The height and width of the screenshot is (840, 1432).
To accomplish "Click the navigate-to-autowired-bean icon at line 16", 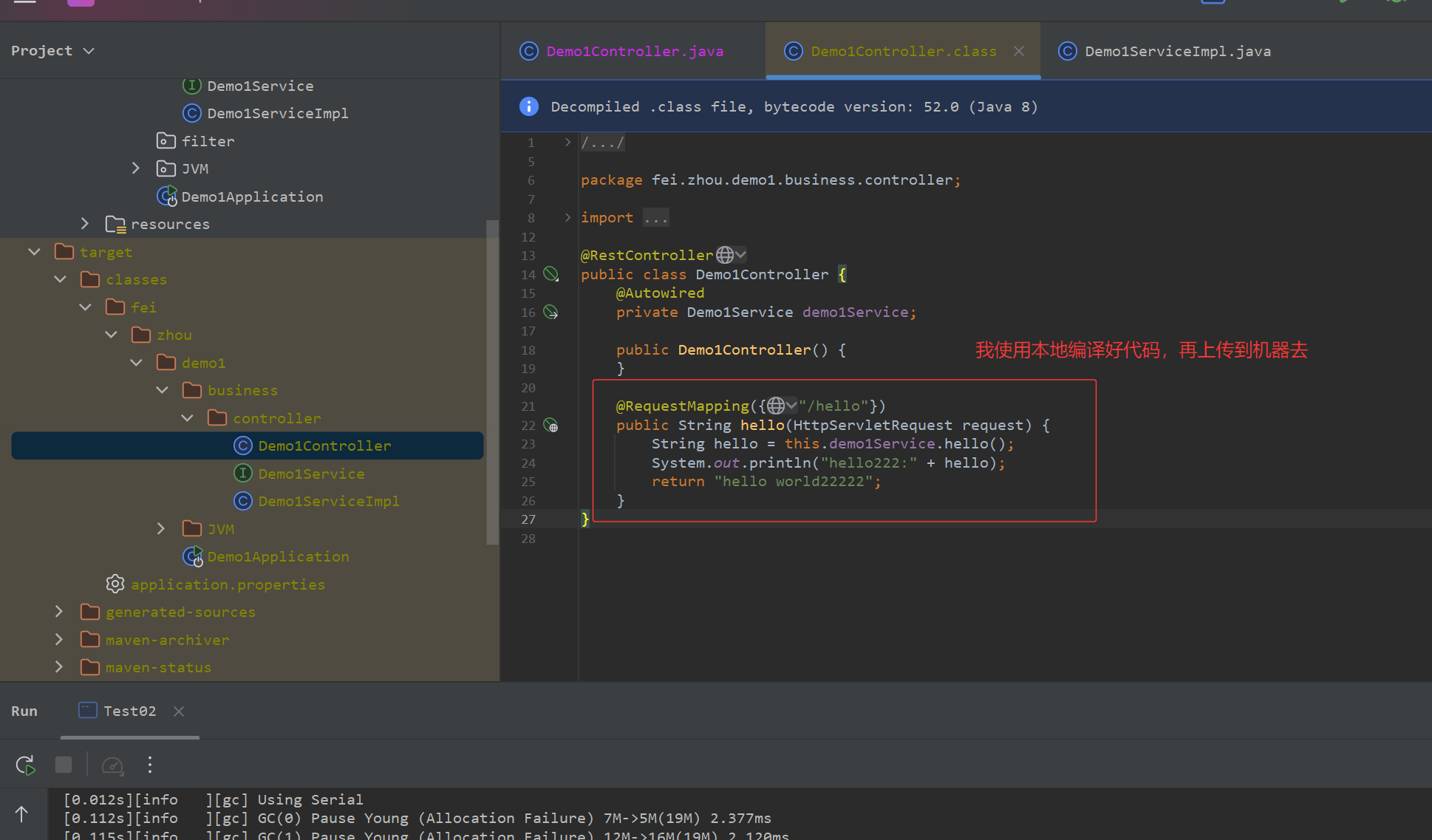I will tap(550, 312).
